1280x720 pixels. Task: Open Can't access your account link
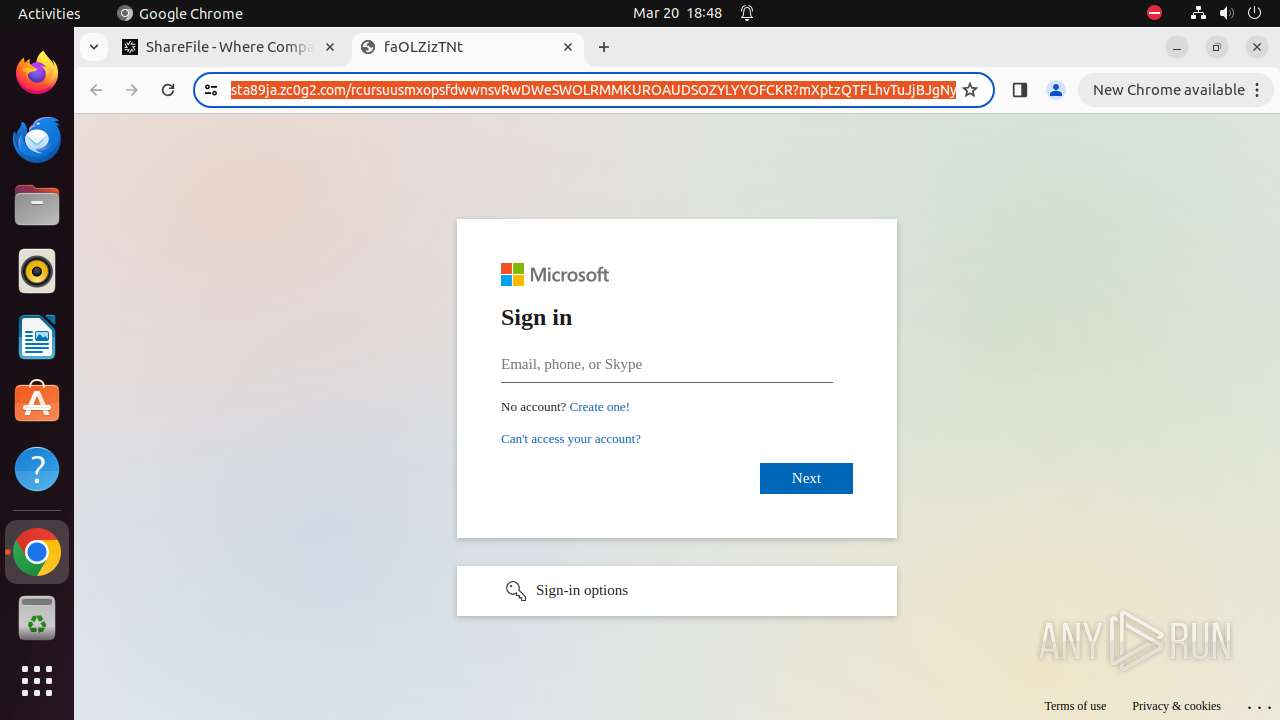pyautogui.click(x=571, y=439)
